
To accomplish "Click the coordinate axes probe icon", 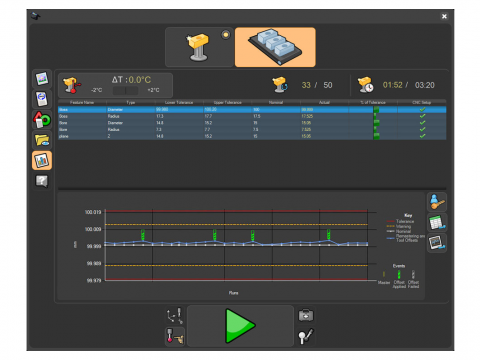I will pyautogui.click(x=175, y=316).
